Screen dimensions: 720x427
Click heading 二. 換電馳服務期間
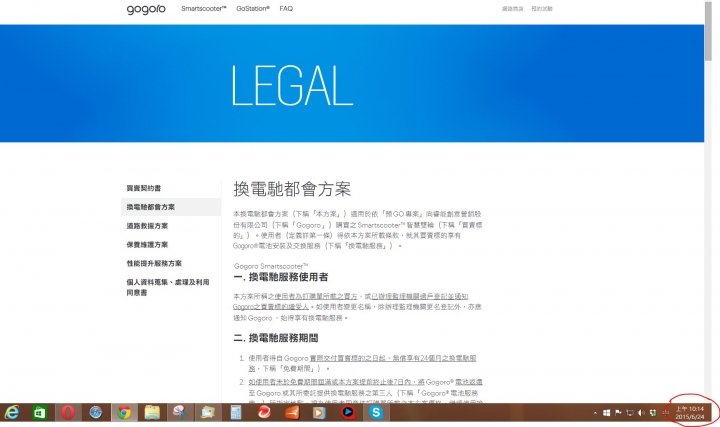276,338
